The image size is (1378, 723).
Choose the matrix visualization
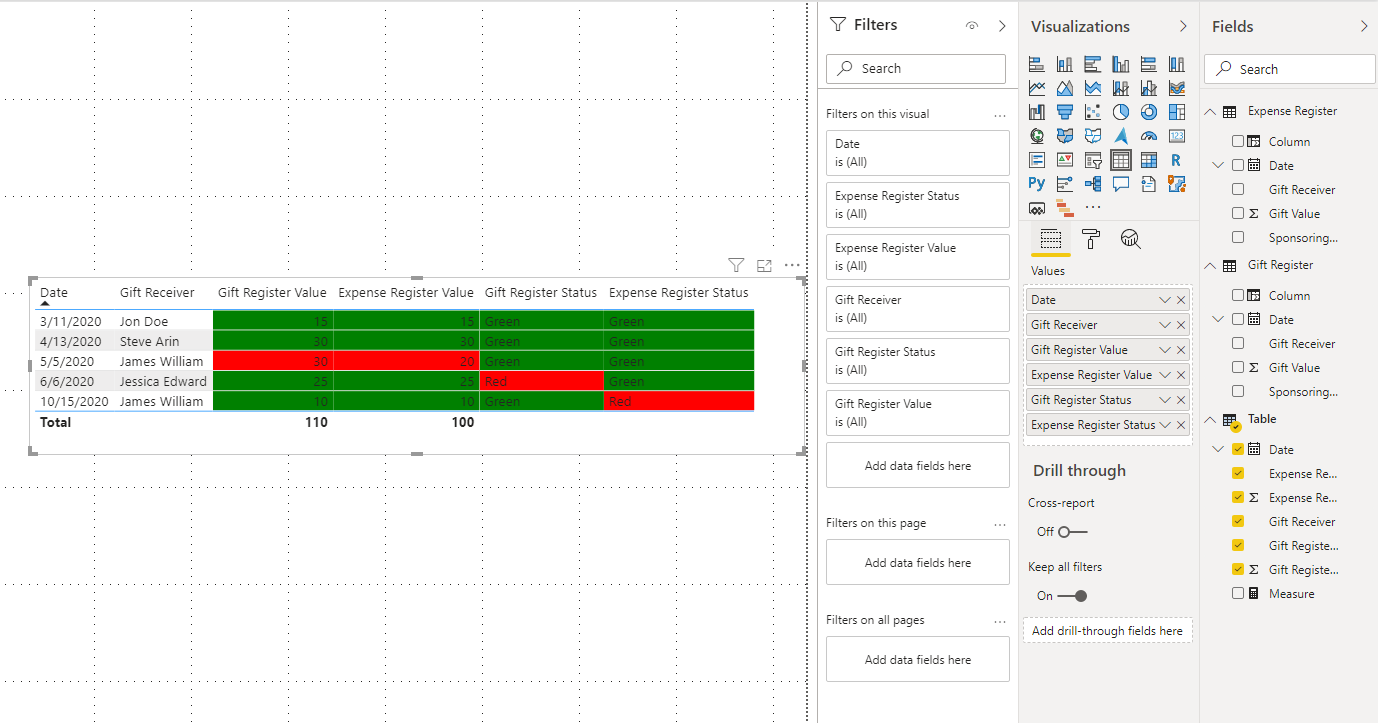[1148, 160]
